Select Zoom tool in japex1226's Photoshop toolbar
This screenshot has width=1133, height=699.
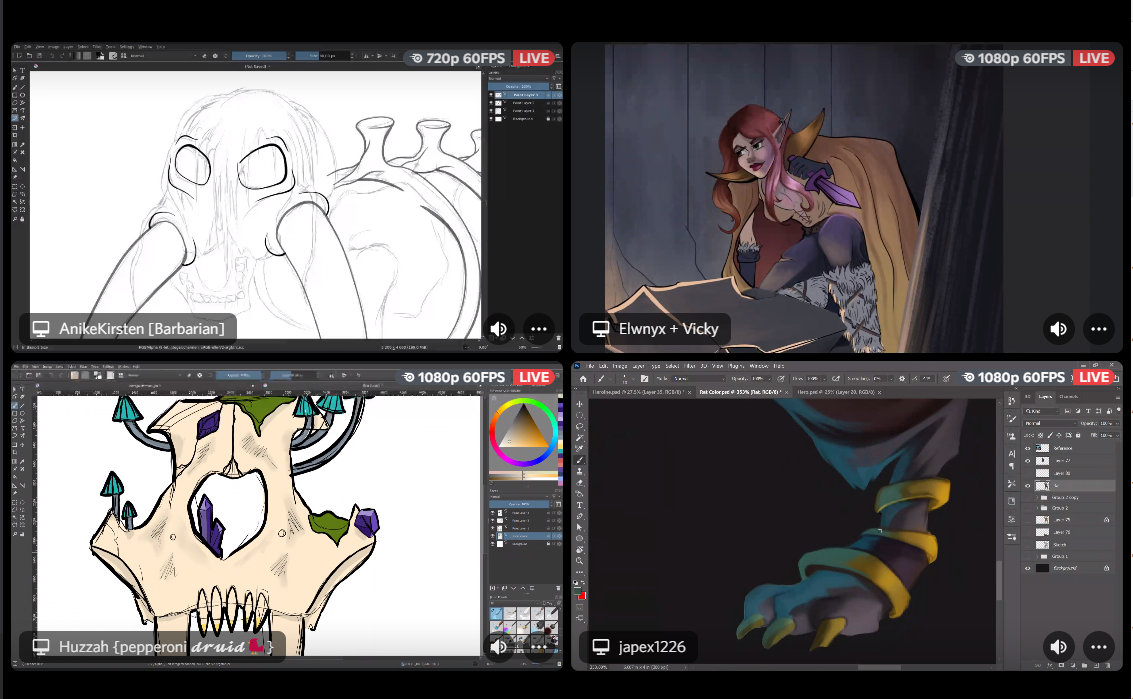[x=580, y=561]
